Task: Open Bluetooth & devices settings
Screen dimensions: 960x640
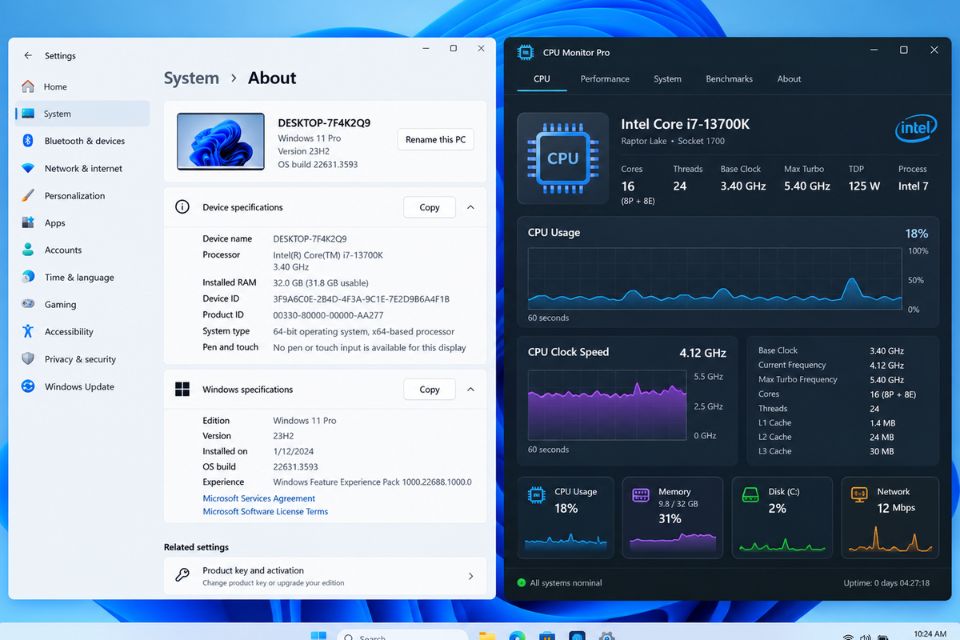Action: (x=82, y=141)
